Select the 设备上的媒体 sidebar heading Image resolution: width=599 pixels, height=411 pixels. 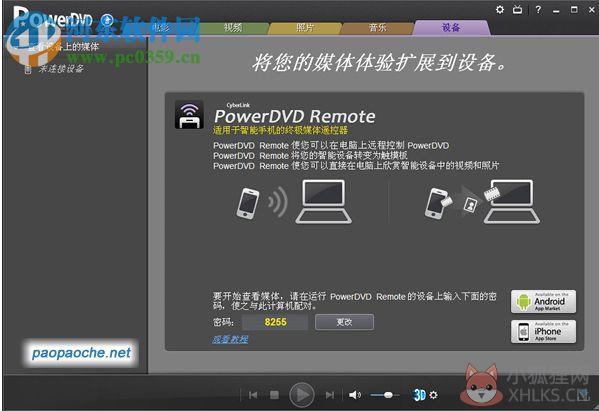pyautogui.click(x=63, y=47)
